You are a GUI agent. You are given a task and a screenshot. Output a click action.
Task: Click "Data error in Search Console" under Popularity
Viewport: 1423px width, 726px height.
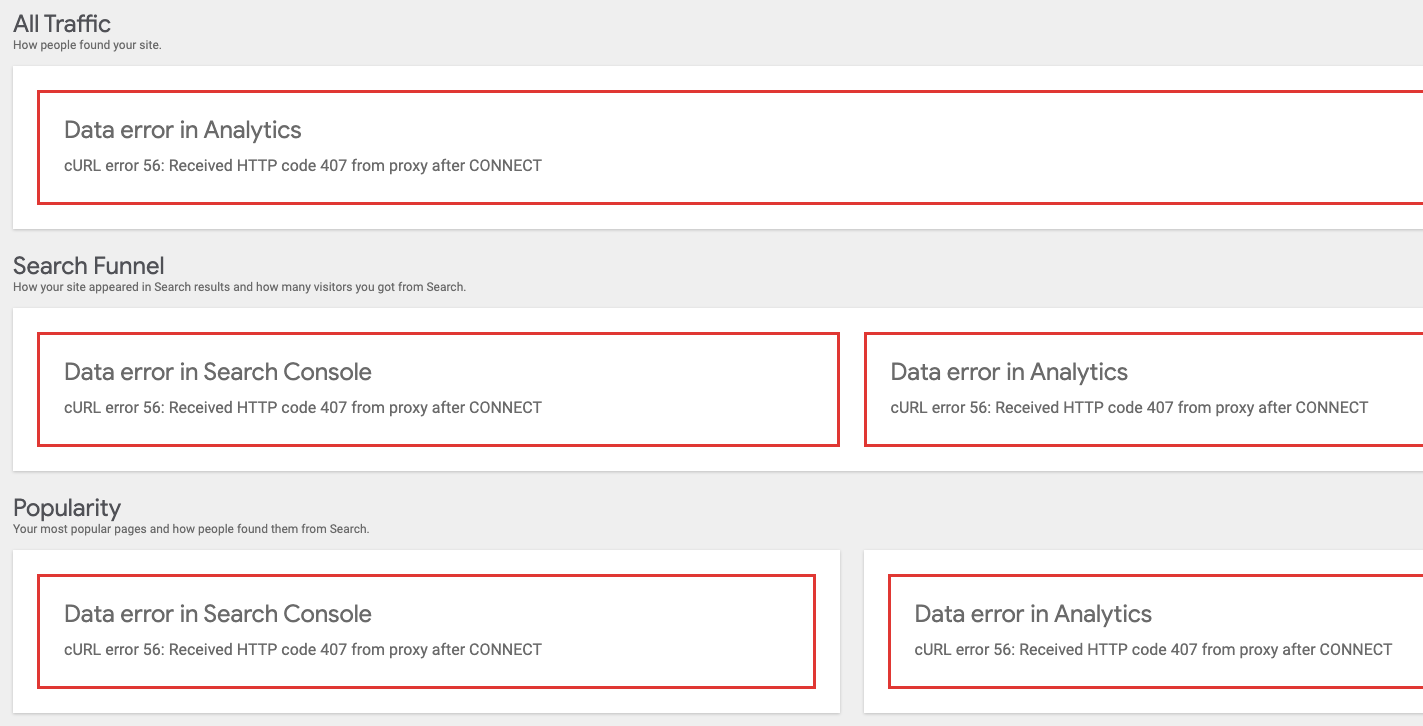pyautogui.click(x=218, y=614)
